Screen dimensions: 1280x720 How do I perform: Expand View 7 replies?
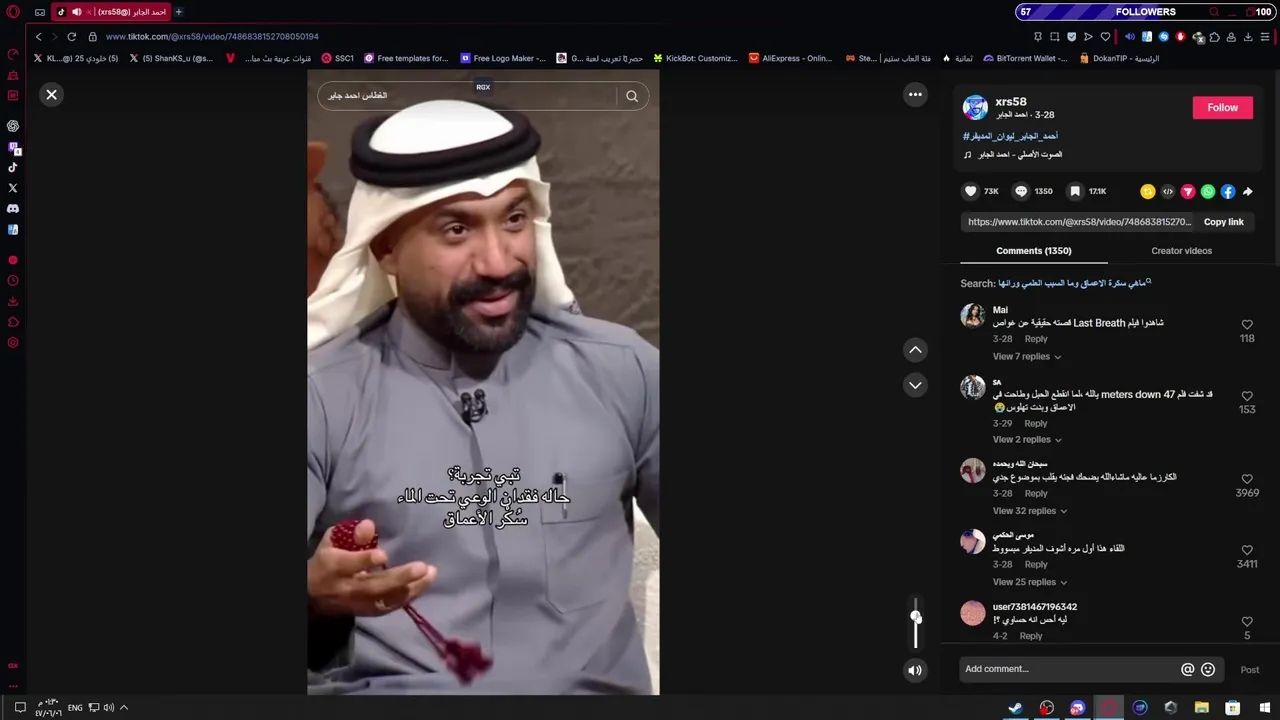[1027, 357]
